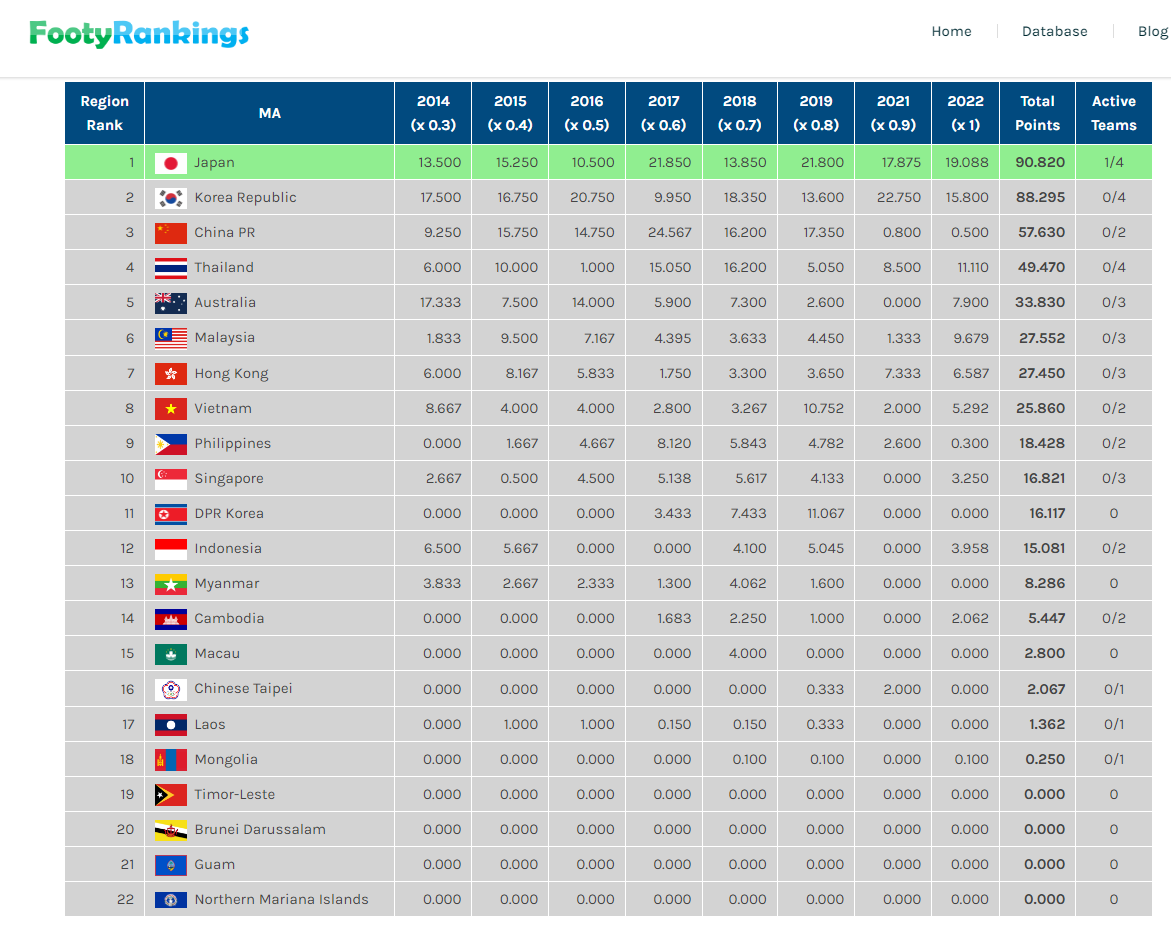Click the Hong Kong flag icon

(x=170, y=374)
